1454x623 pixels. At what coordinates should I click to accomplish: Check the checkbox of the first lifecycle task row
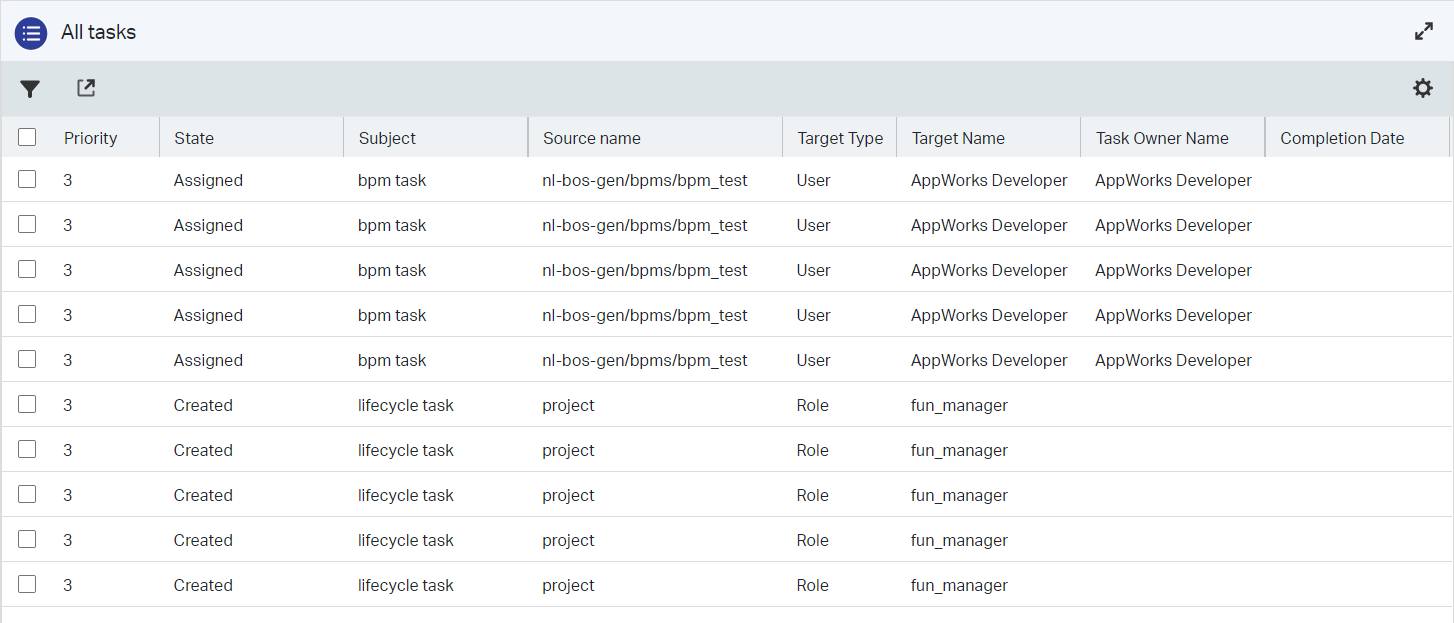click(27, 404)
